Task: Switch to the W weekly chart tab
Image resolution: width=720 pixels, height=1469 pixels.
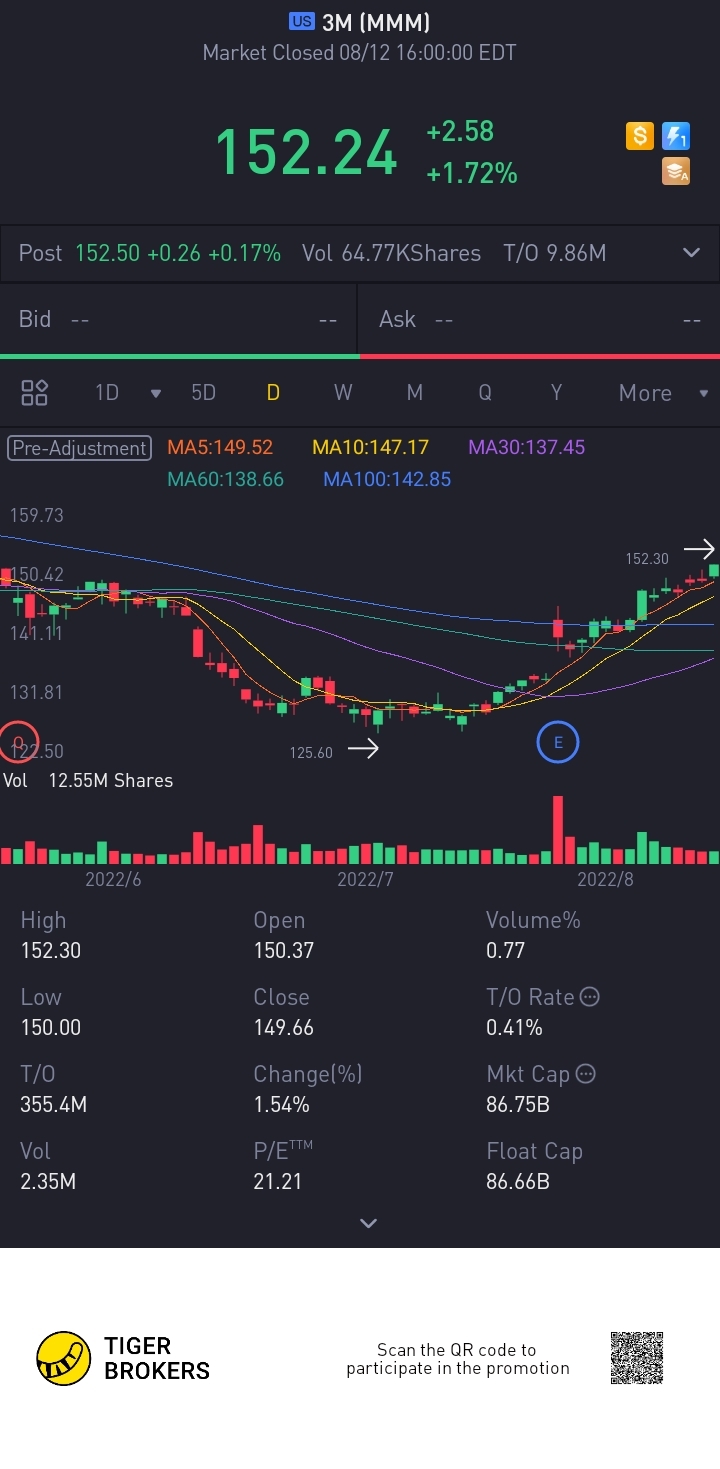Action: point(343,393)
